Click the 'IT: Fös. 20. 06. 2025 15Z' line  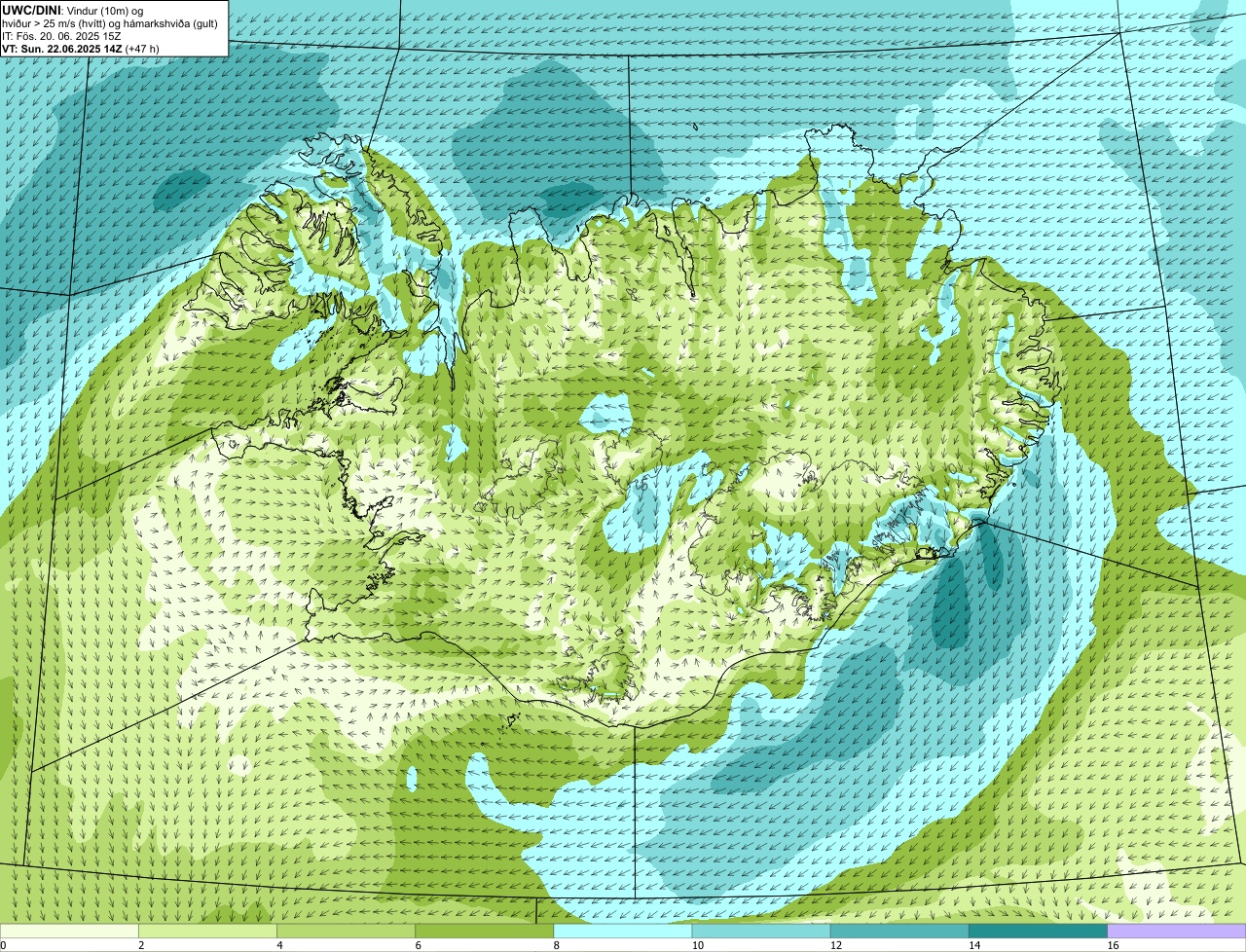tap(61, 35)
